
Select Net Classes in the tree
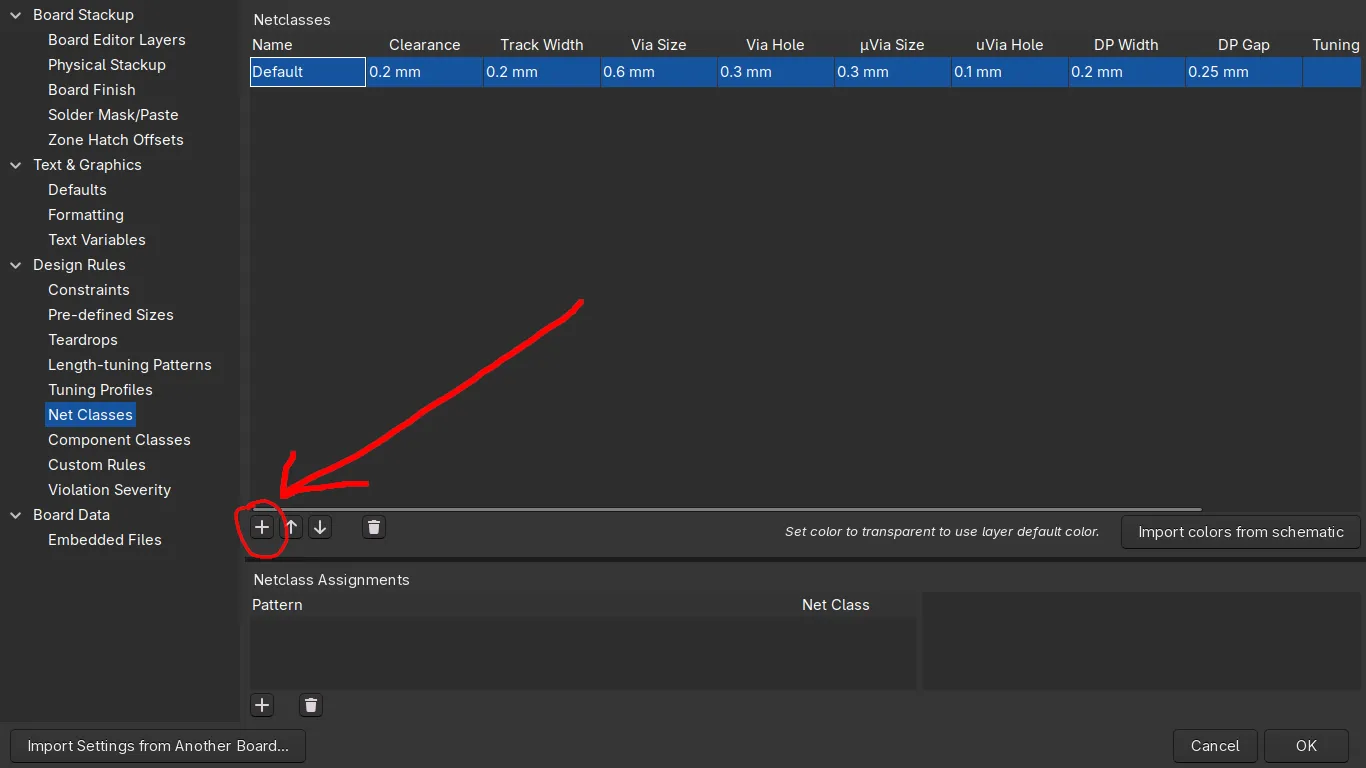90,415
